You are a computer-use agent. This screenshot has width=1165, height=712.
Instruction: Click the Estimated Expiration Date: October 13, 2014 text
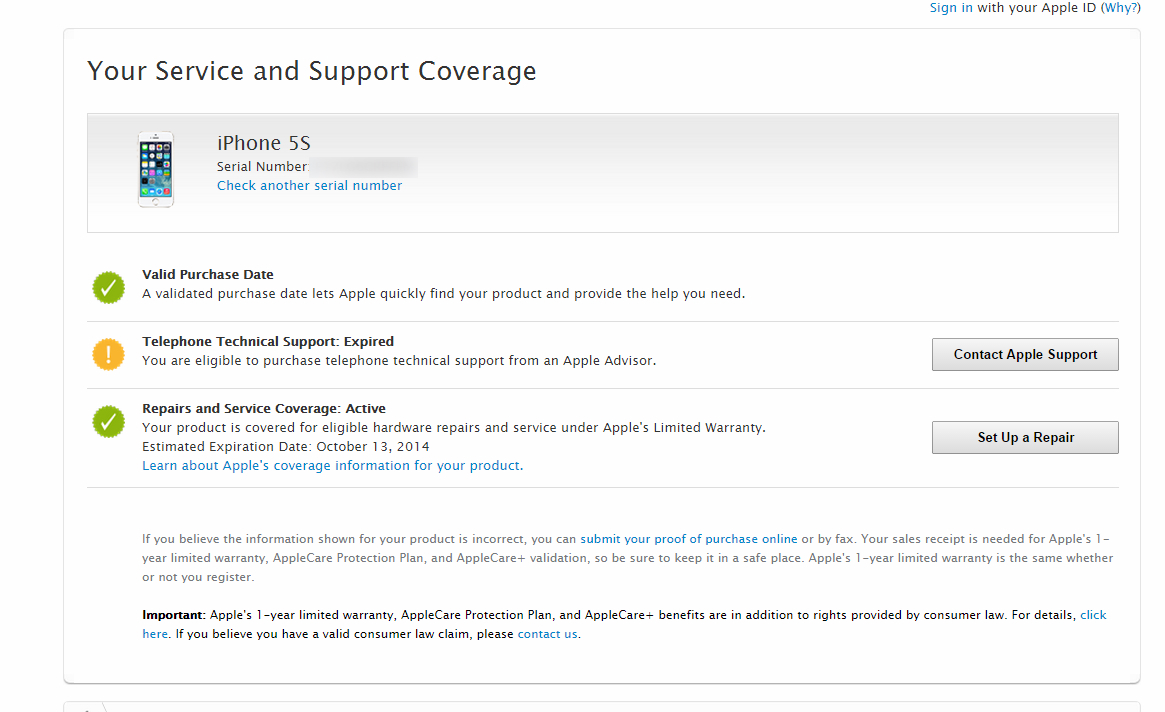(286, 447)
